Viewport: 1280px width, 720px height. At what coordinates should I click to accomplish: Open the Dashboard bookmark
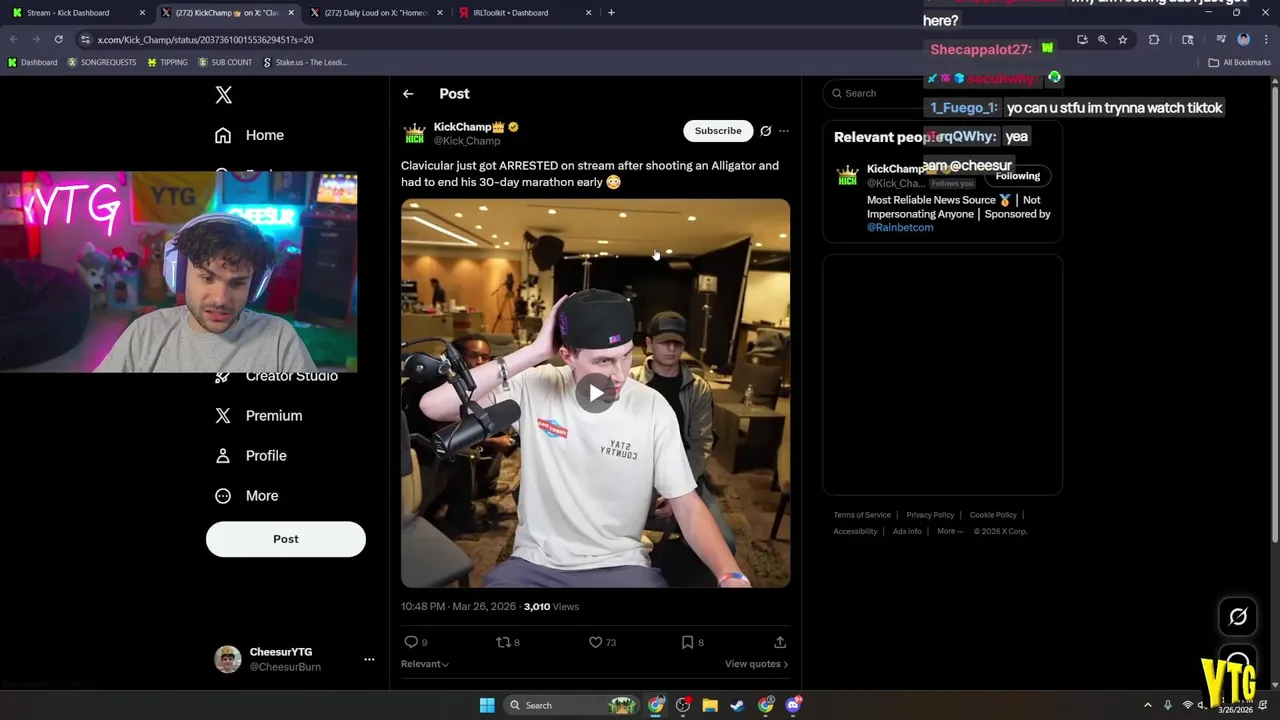pyautogui.click(x=33, y=62)
